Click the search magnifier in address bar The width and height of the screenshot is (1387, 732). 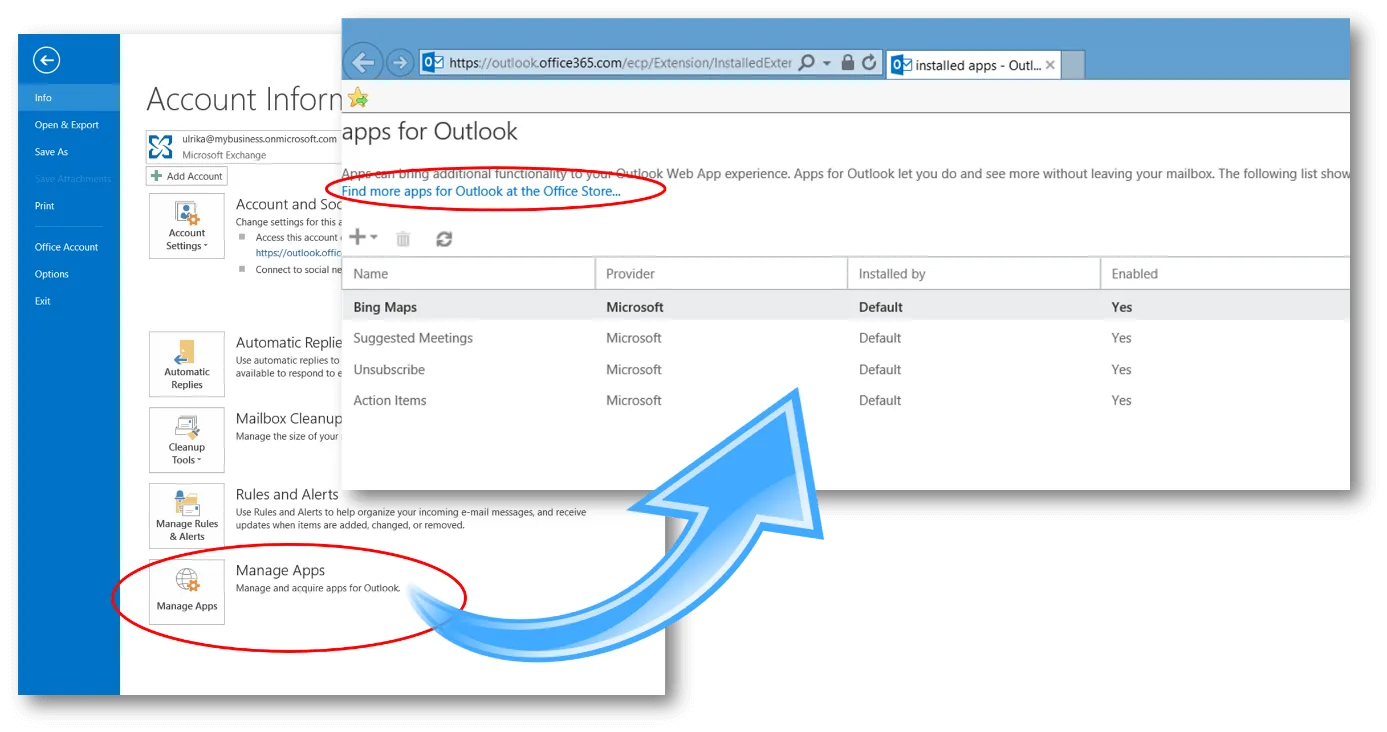(808, 63)
